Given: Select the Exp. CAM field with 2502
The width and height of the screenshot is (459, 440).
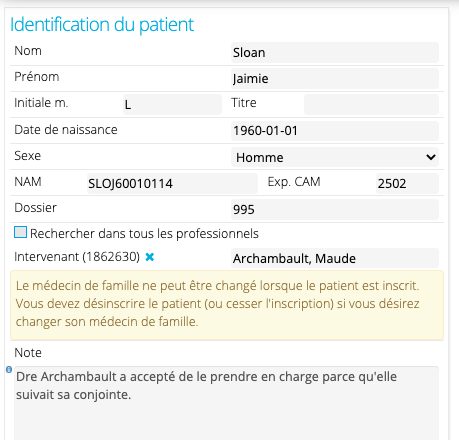Looking at the screenshot, I should pyautogui.click(x=407, y=183).
